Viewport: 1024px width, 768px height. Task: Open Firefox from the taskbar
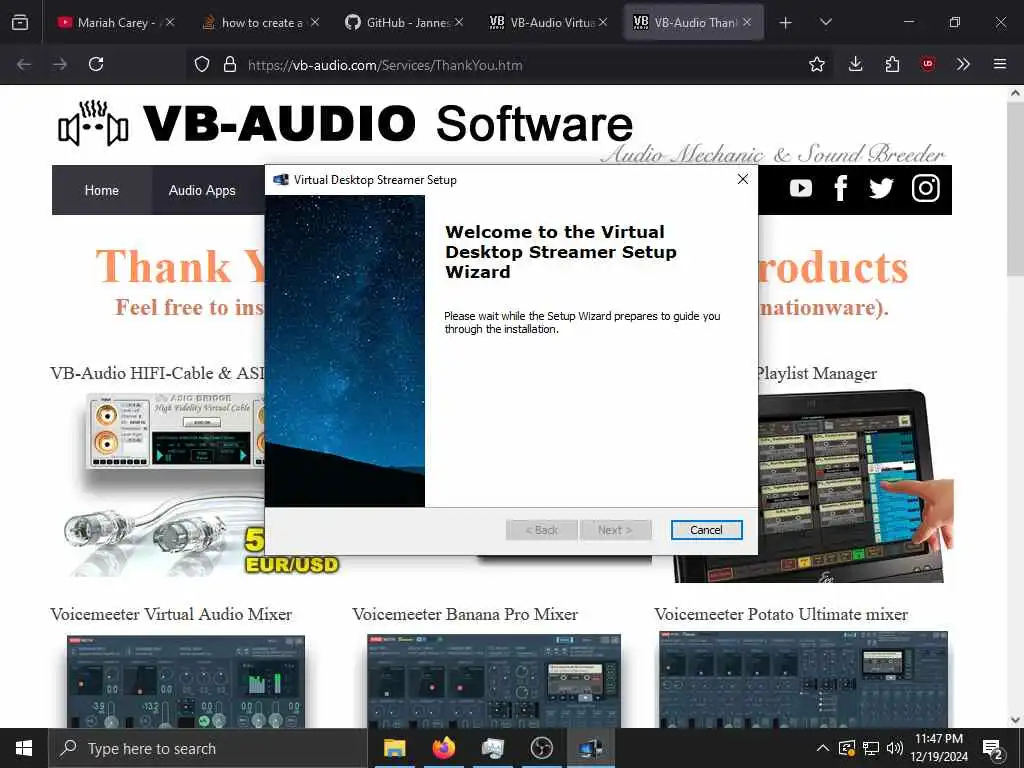coord(443,748)
